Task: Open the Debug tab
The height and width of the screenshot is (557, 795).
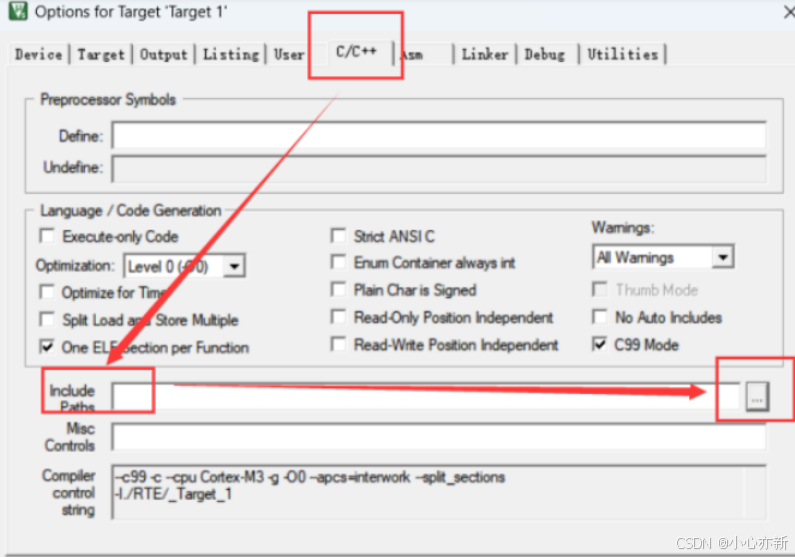Action: (545, 54)
